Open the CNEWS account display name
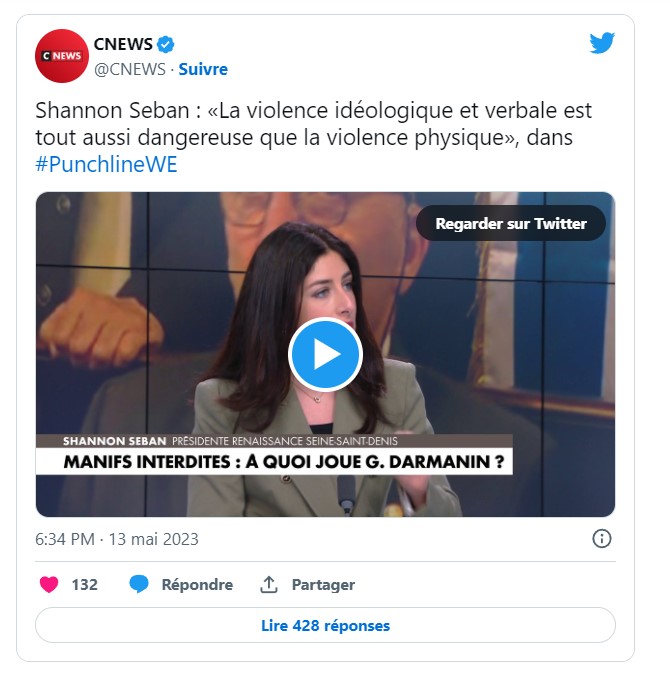 tap(123, 44)
